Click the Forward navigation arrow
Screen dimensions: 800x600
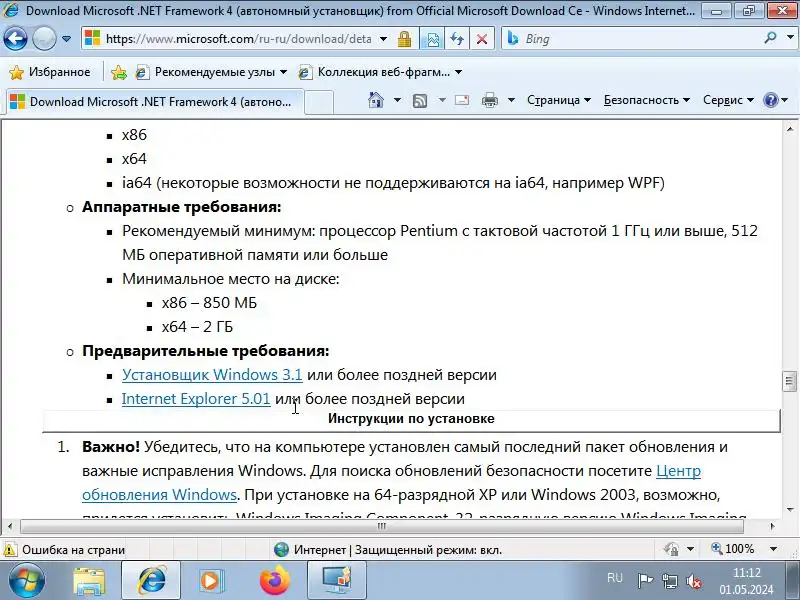44,39
